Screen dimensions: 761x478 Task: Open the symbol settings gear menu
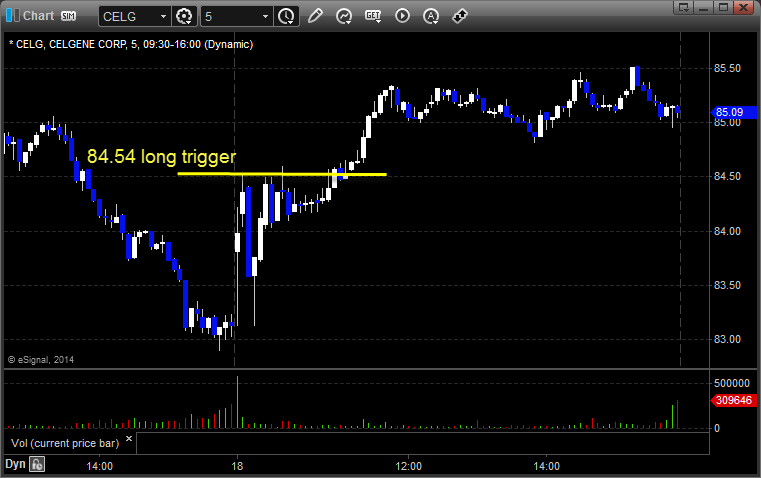click(184, 16)
